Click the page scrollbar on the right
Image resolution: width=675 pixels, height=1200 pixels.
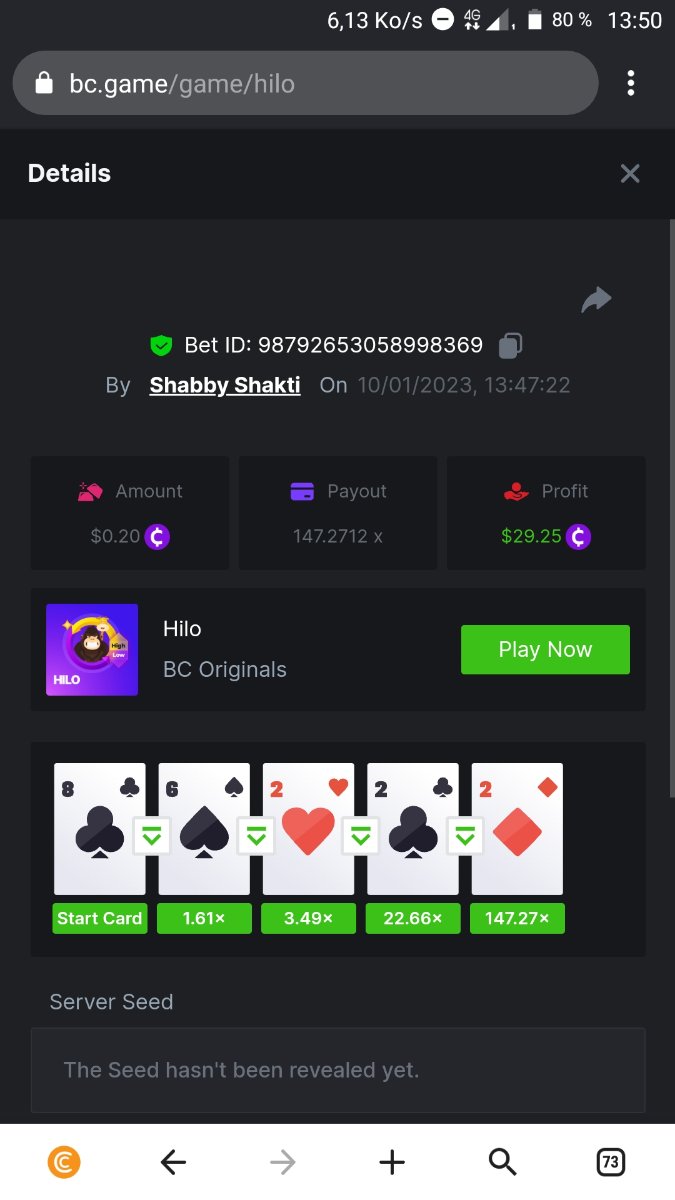point(672,508)
